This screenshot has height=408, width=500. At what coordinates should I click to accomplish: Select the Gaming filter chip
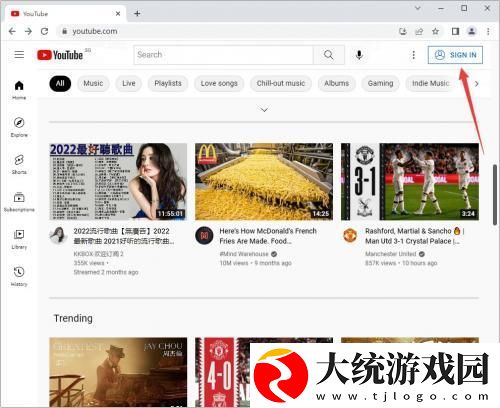tap(380, 83)
